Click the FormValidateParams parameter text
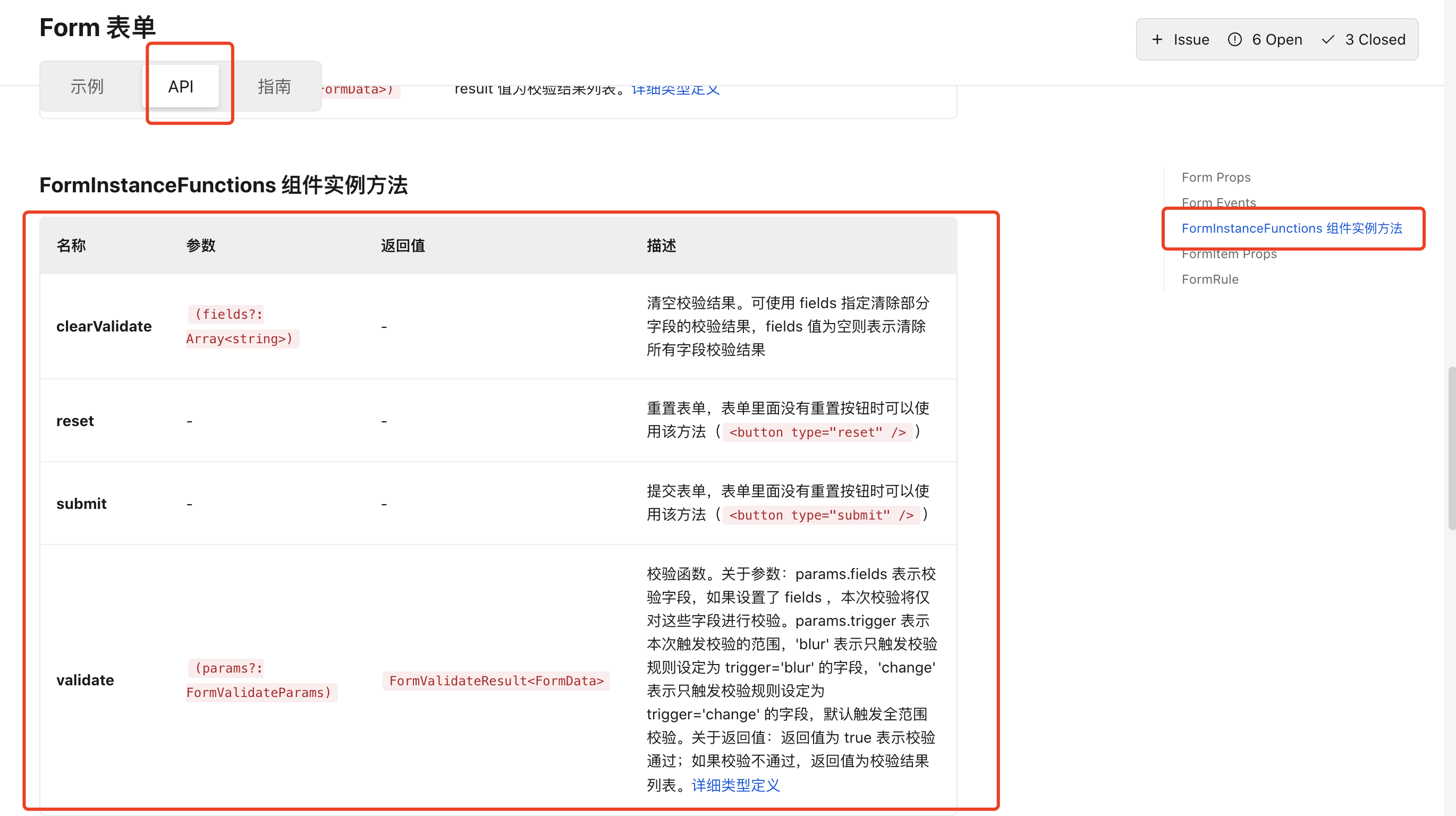This screenshot has width=1456, height=816. pyautogui.click(x=259, y=692)
